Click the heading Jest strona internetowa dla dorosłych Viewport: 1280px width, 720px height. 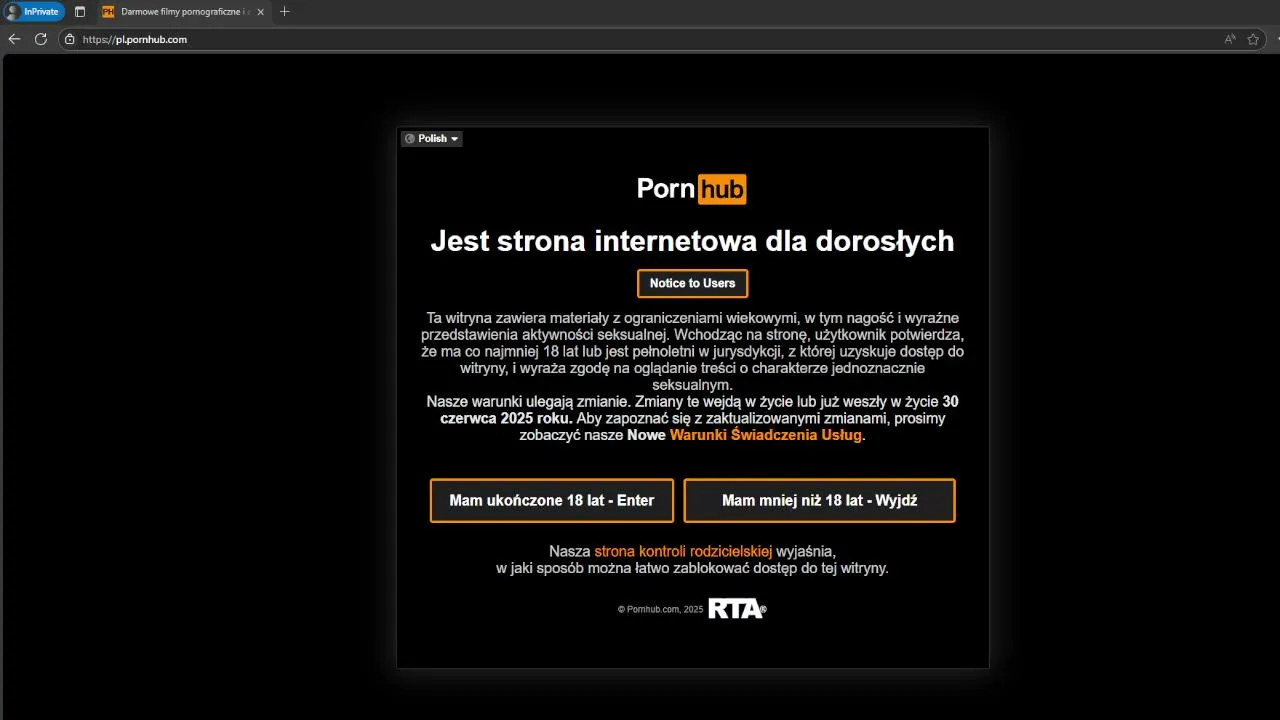pos(692,241)
